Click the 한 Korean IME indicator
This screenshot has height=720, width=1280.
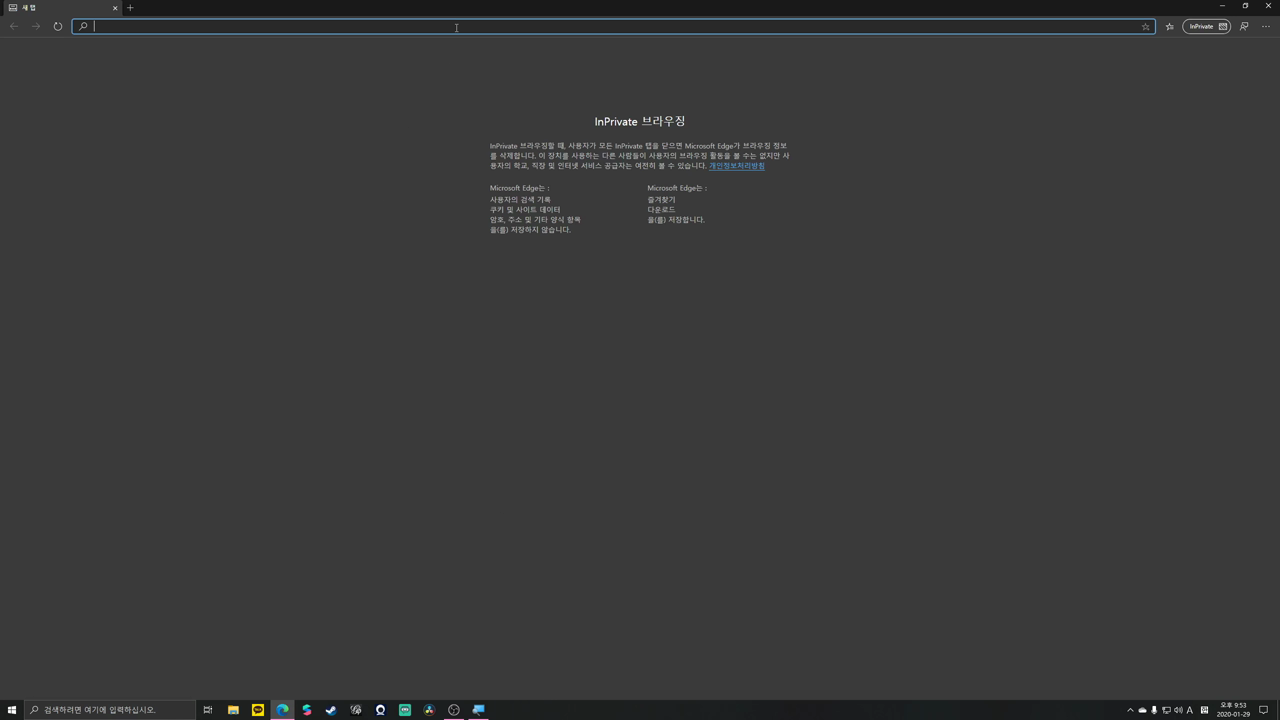pos(1204,710)
